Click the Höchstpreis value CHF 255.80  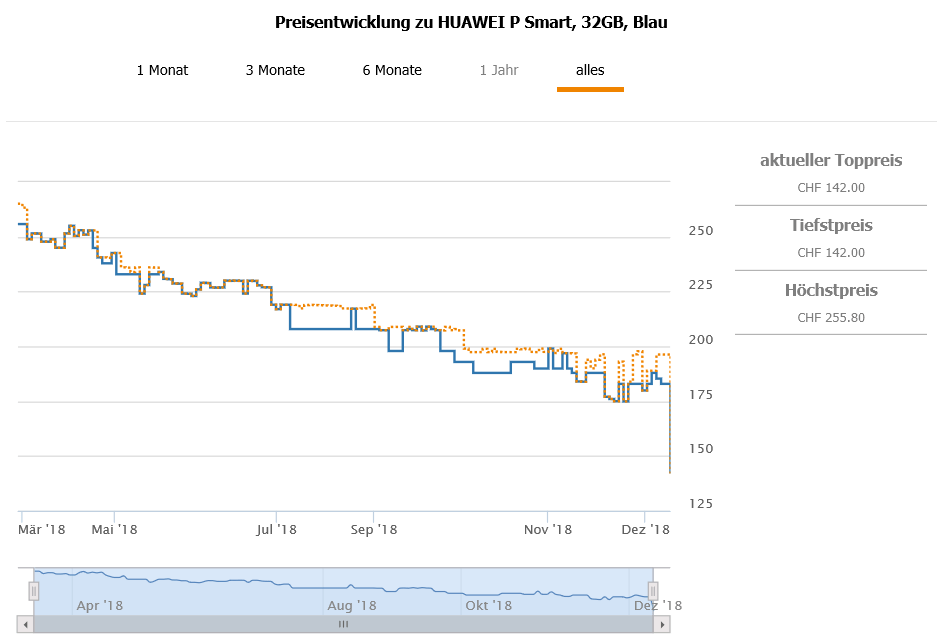pyautogui.click(x=831, y=318)
